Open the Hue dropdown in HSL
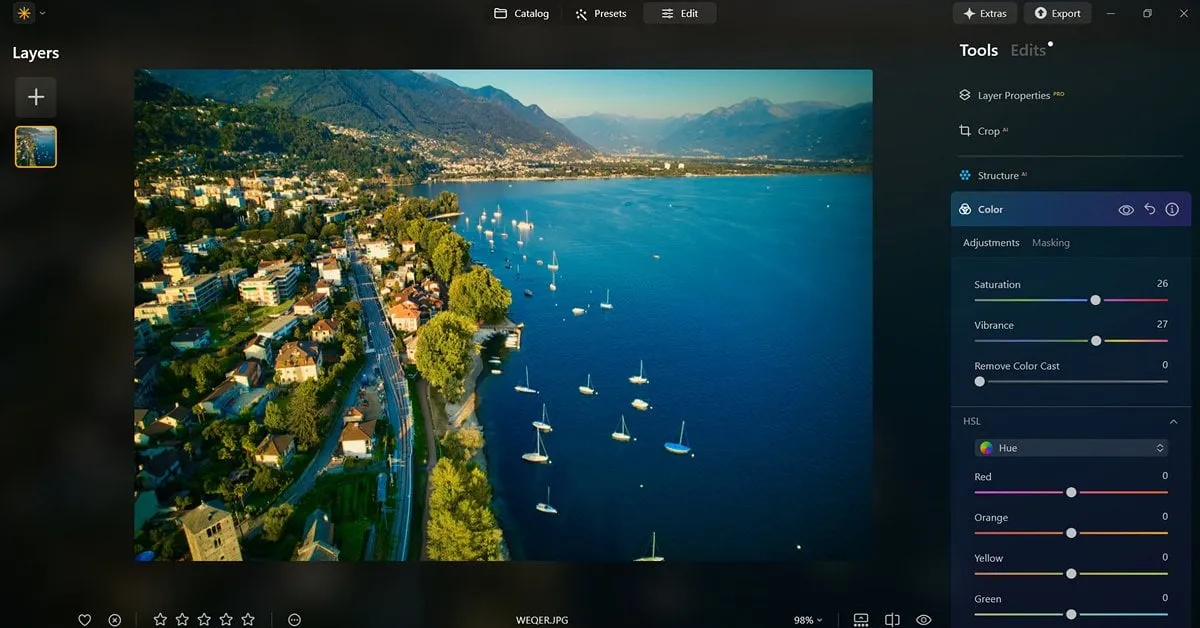 [x=1071, y=448]
